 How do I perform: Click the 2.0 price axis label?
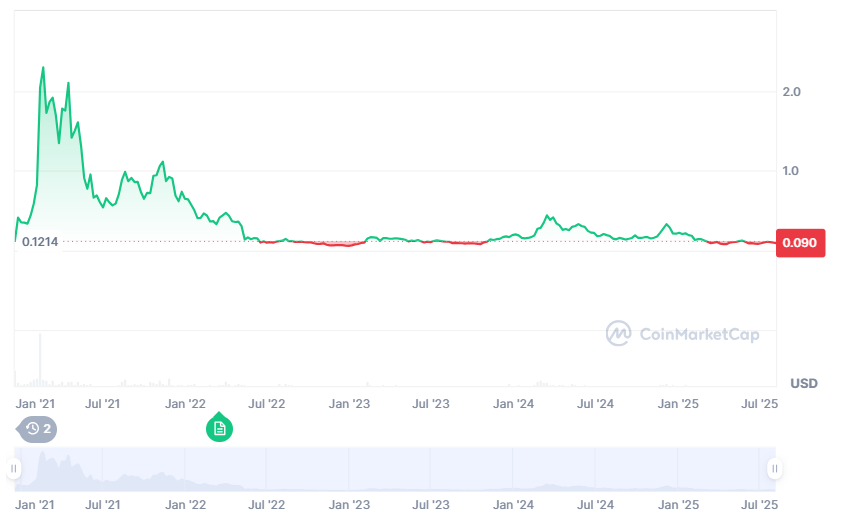point(791,92)
